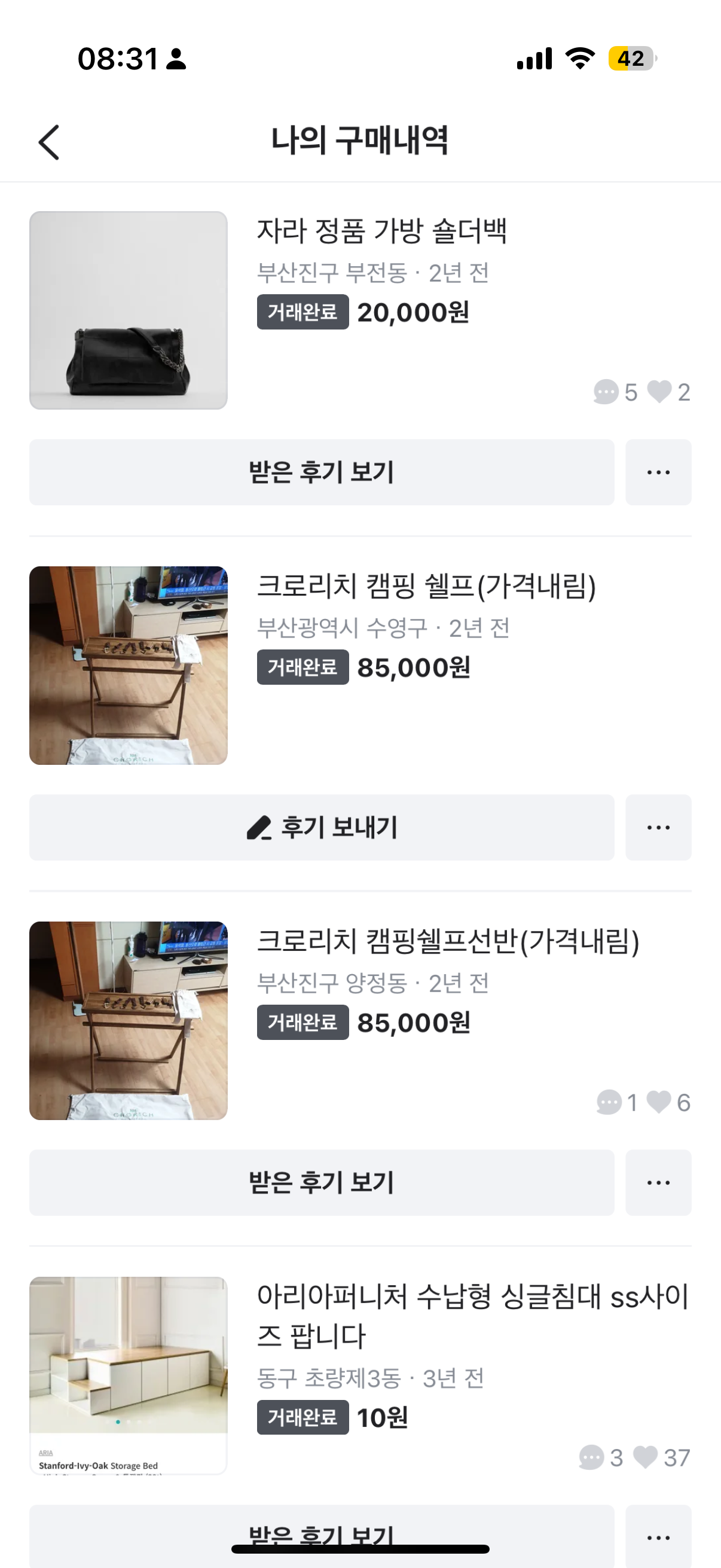Open more options for 크로리치 캠핑 쉘프 purchase

point(658,828)
